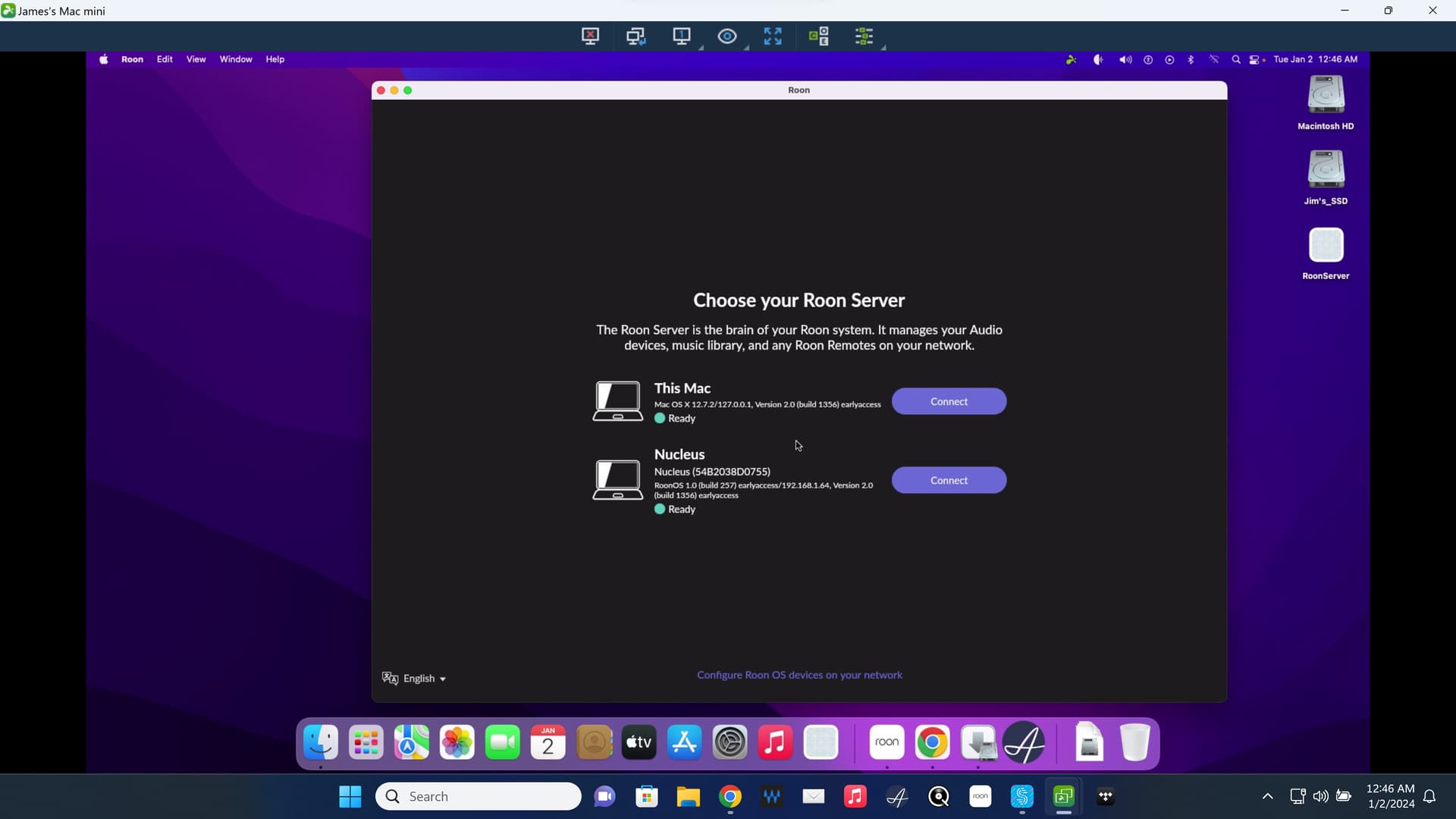This screenshot has width=1456, height=819.
Task: Click the Choose your Roon Server heading
Action: 799,300
